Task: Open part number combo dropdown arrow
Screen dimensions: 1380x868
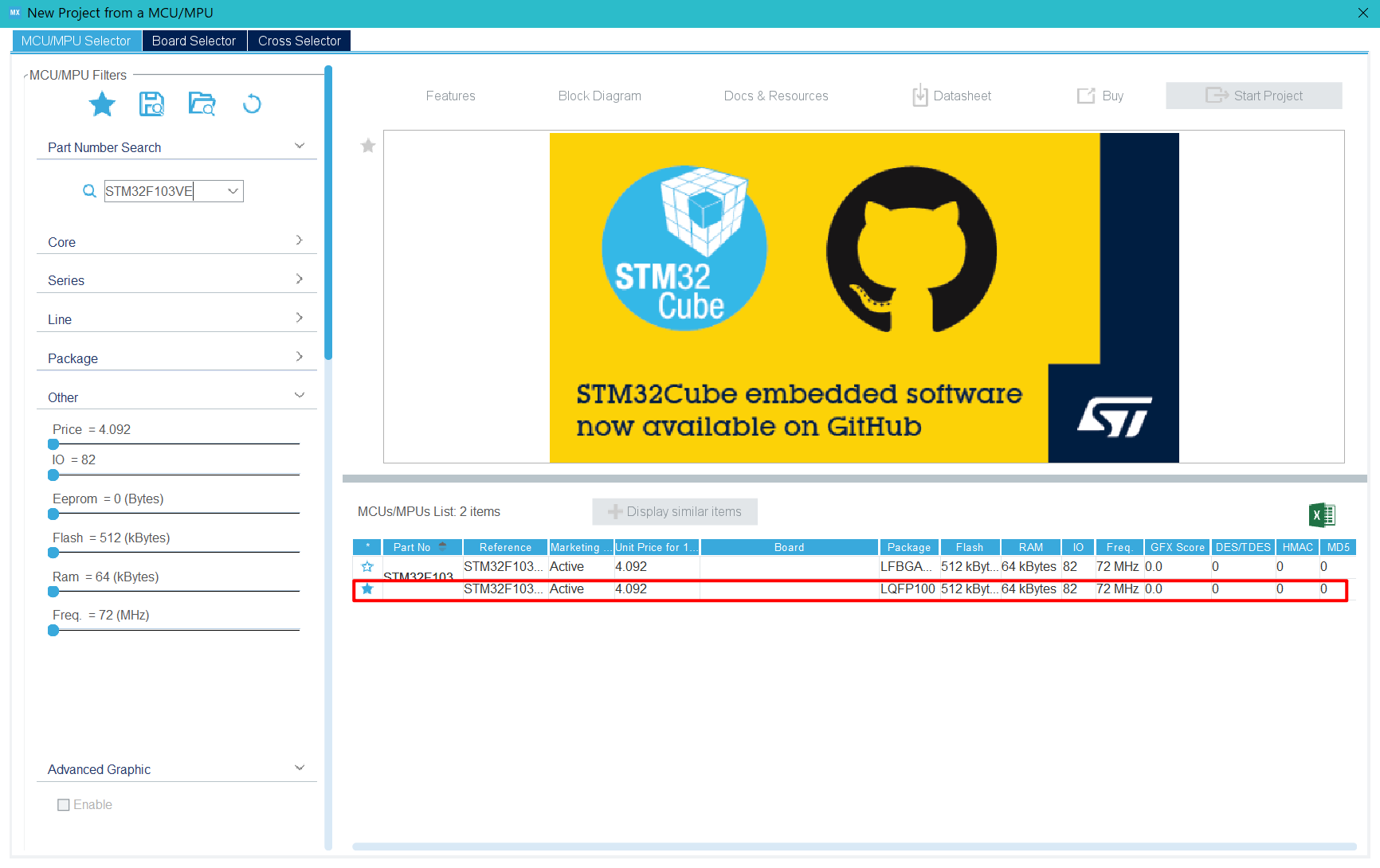Action: tap(233, 191)
